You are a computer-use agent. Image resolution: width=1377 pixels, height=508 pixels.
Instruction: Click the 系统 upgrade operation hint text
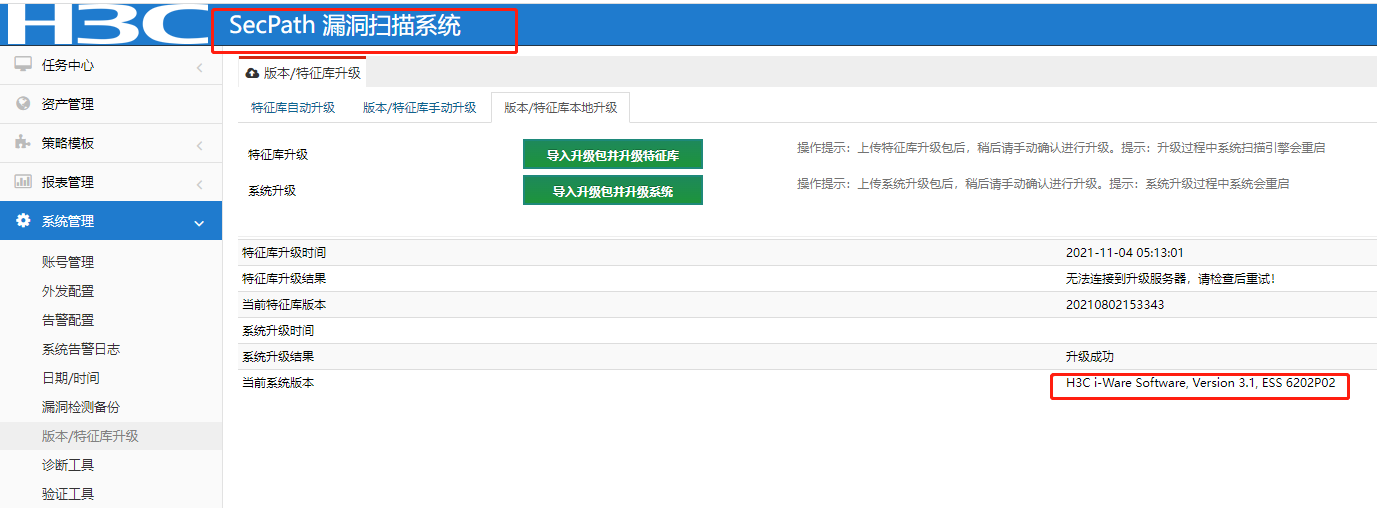tap(1043, 184)
